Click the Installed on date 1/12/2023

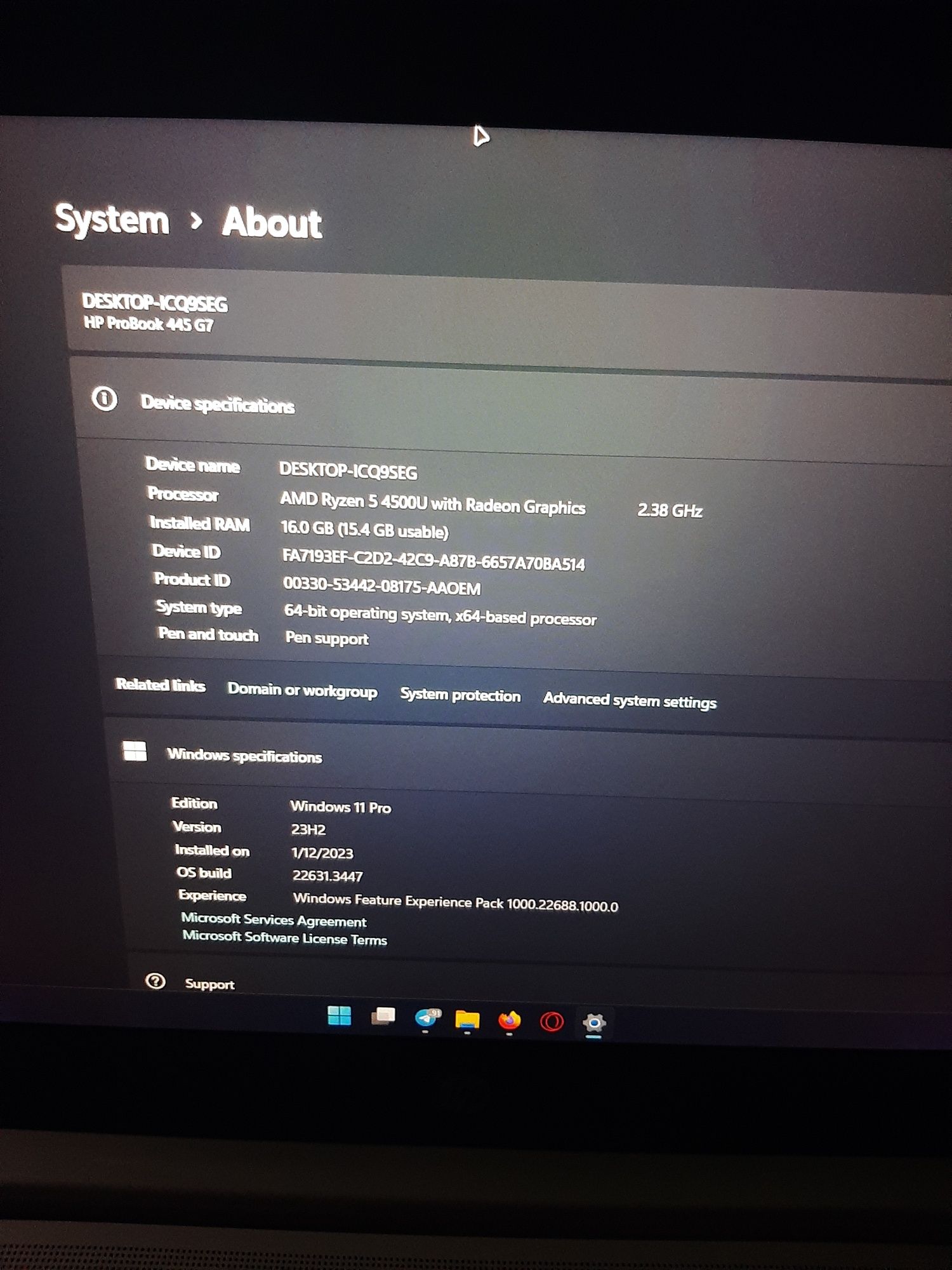pyautogui.click(x=322, y=853)
